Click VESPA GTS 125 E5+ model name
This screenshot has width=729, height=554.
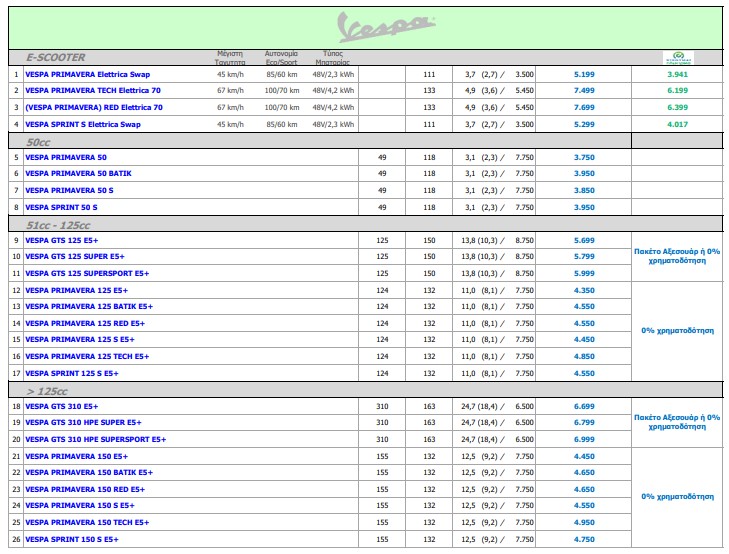[x=62, y=241]
